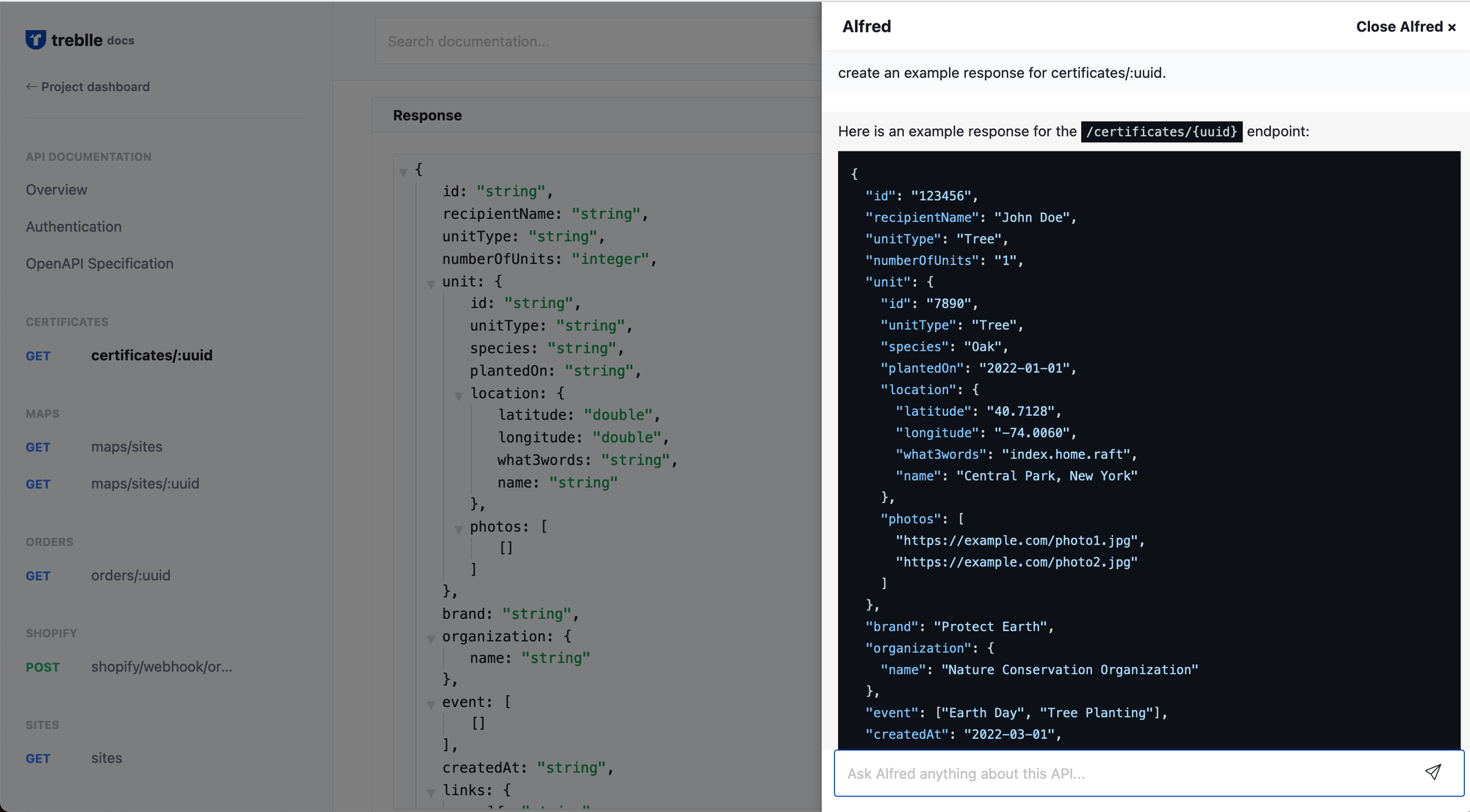Open the Overview page

pos(57,190)
